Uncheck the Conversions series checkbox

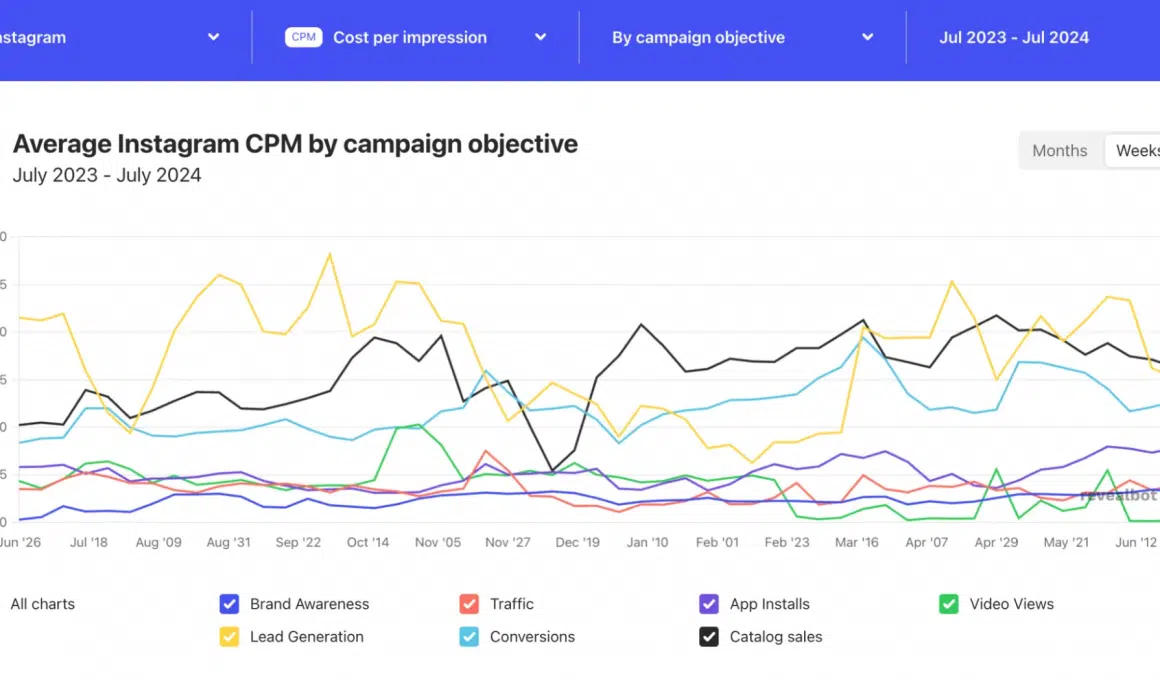(469, 637)
